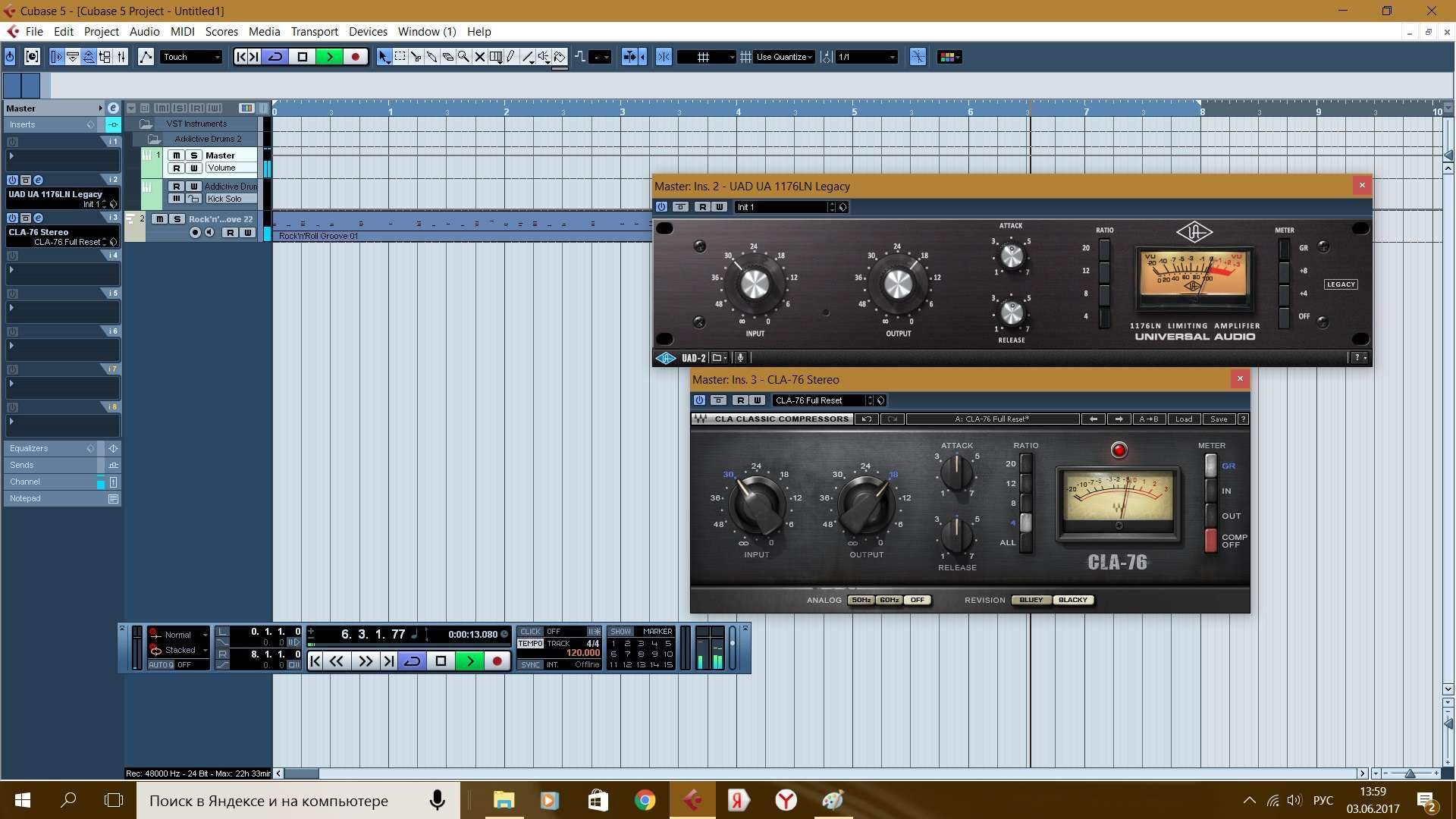
Task: Select the Mute X tool
Action: (479, 57)
